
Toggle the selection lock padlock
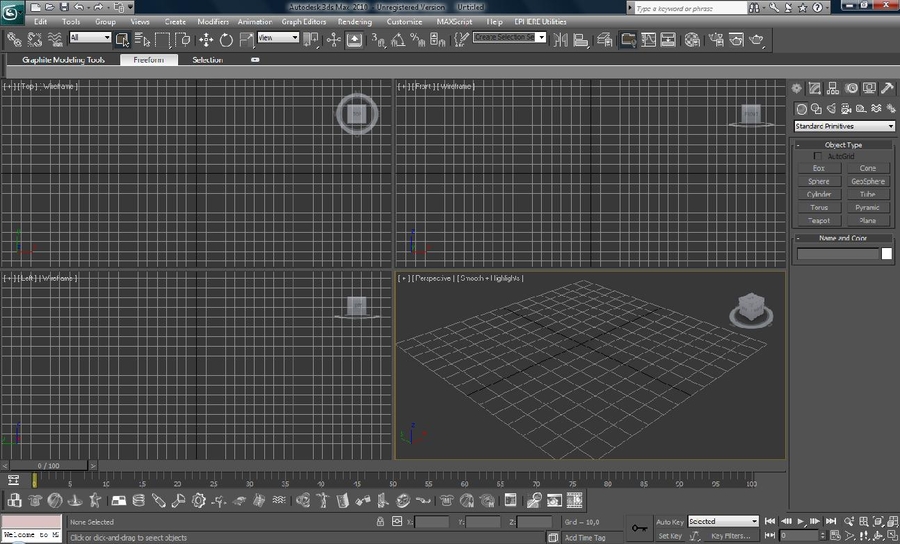click(380, 521)
